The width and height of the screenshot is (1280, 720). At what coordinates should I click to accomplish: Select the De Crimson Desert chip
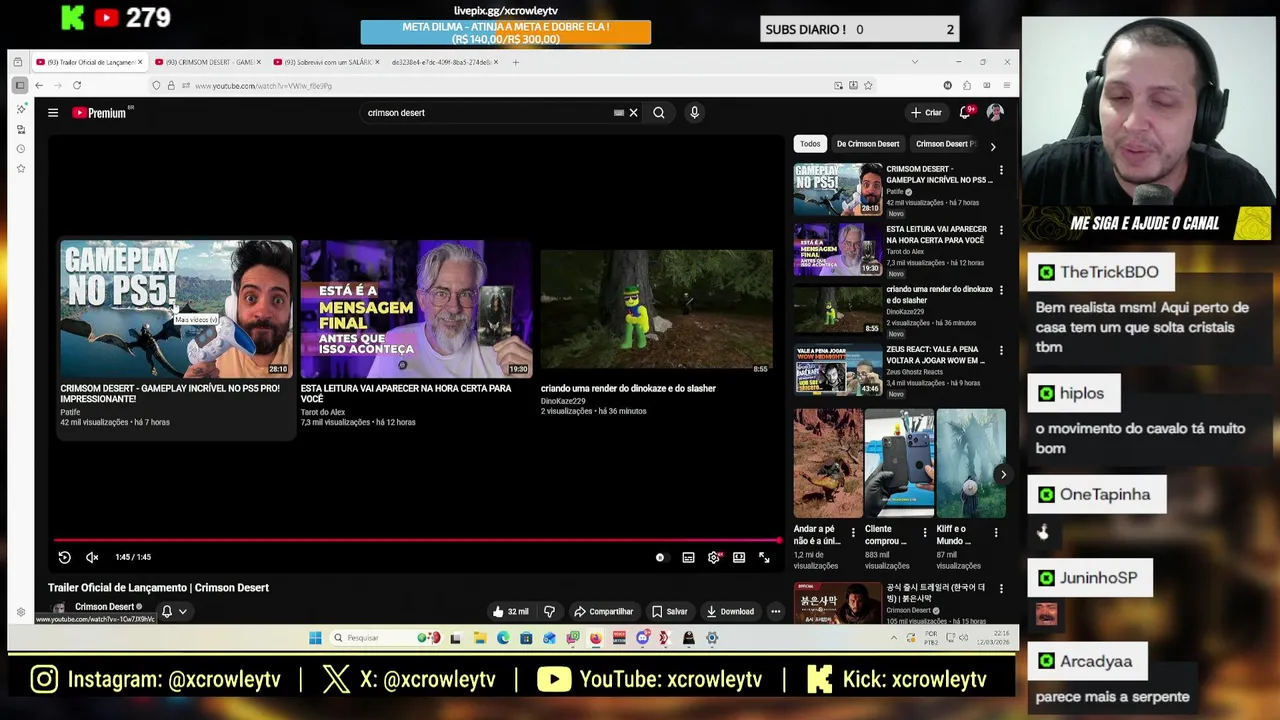[x=868, y=144]
